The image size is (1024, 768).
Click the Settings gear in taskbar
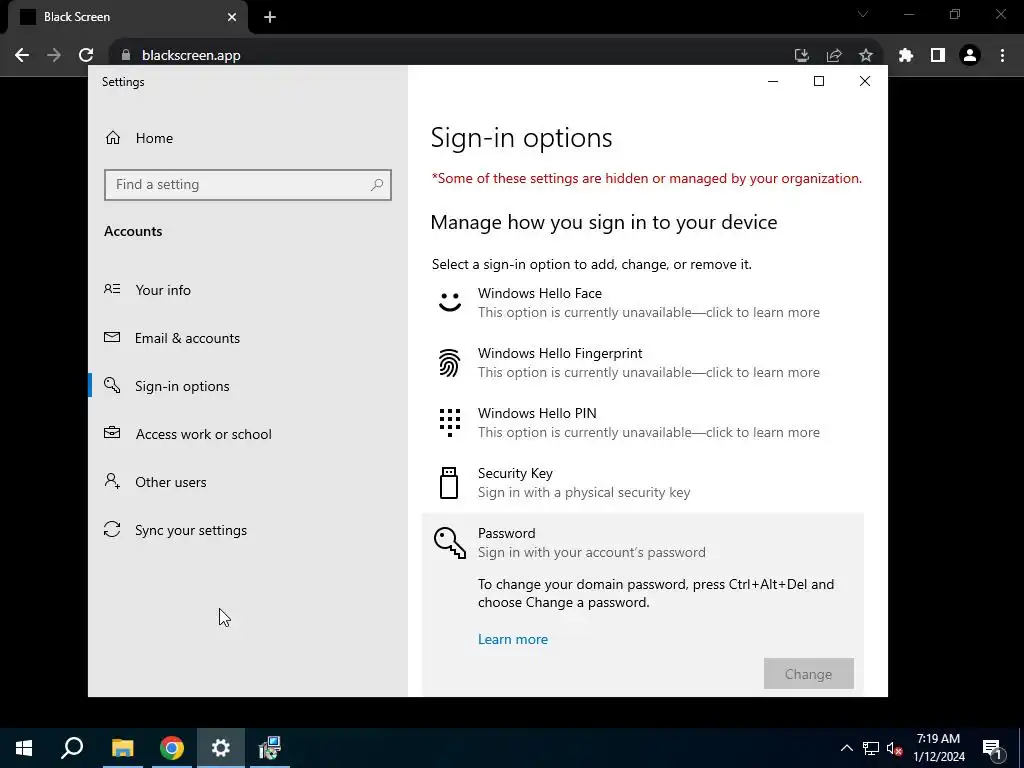tap(221, 748)
